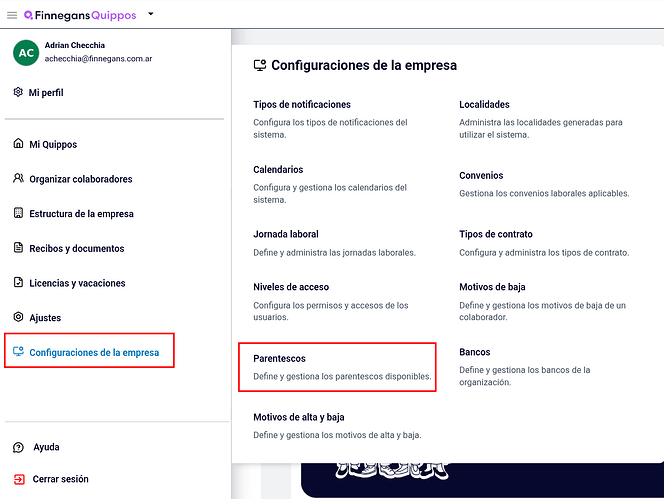
Task: Click the page title monitor icon
Action: pos(260,65)
